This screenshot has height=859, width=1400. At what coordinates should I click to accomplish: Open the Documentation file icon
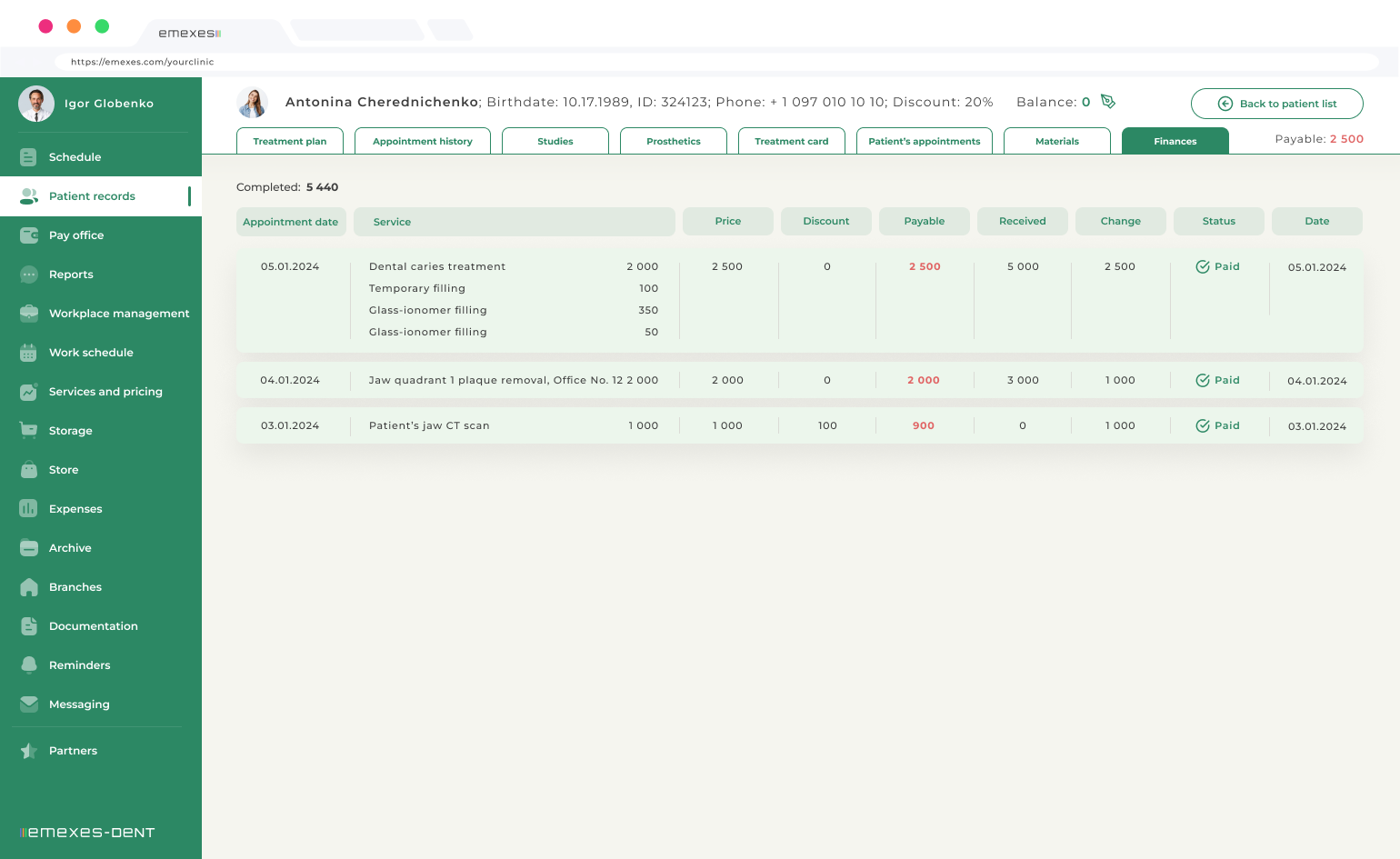tap(29, 626)
